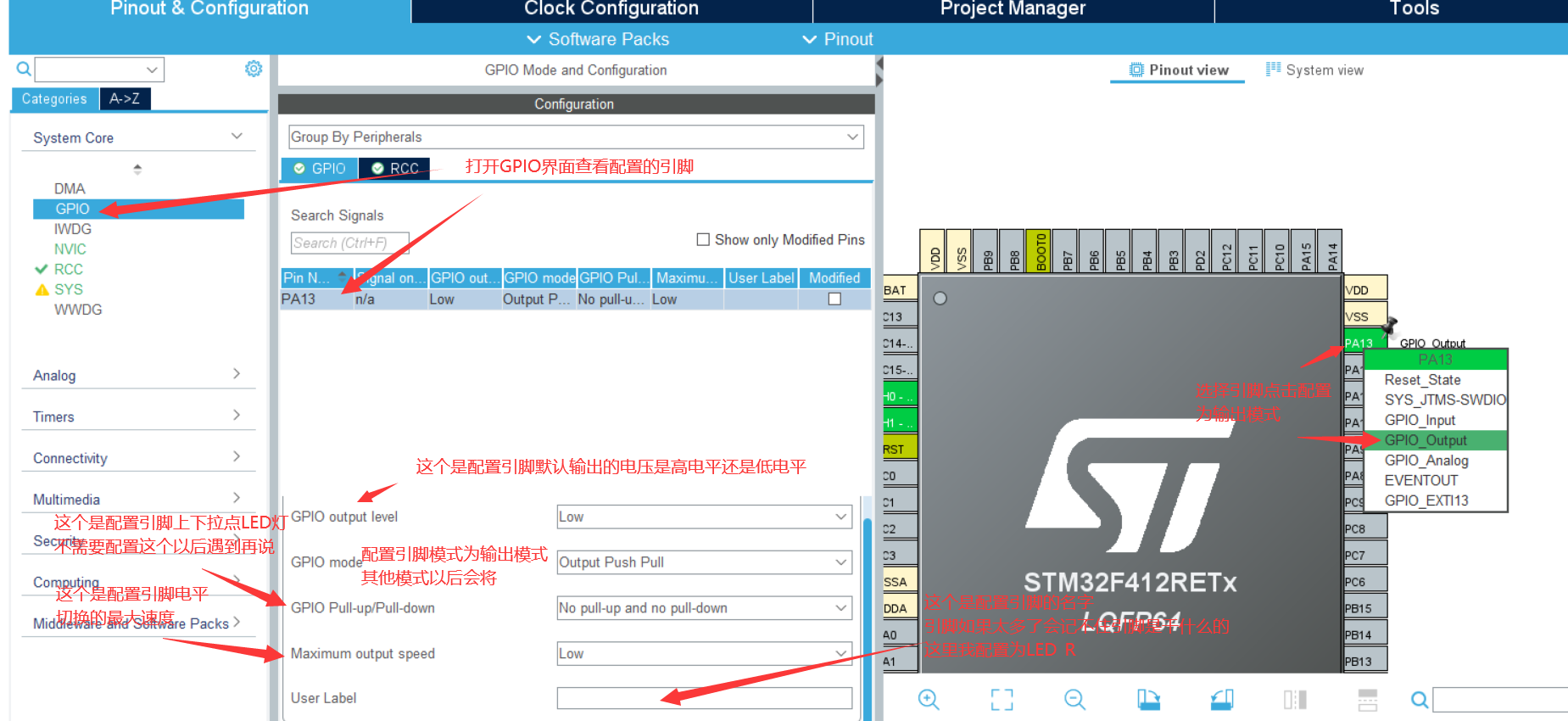Open the GPIO output level dropdown
This screenshot has width=1568, height=721.
pos(703,517)
